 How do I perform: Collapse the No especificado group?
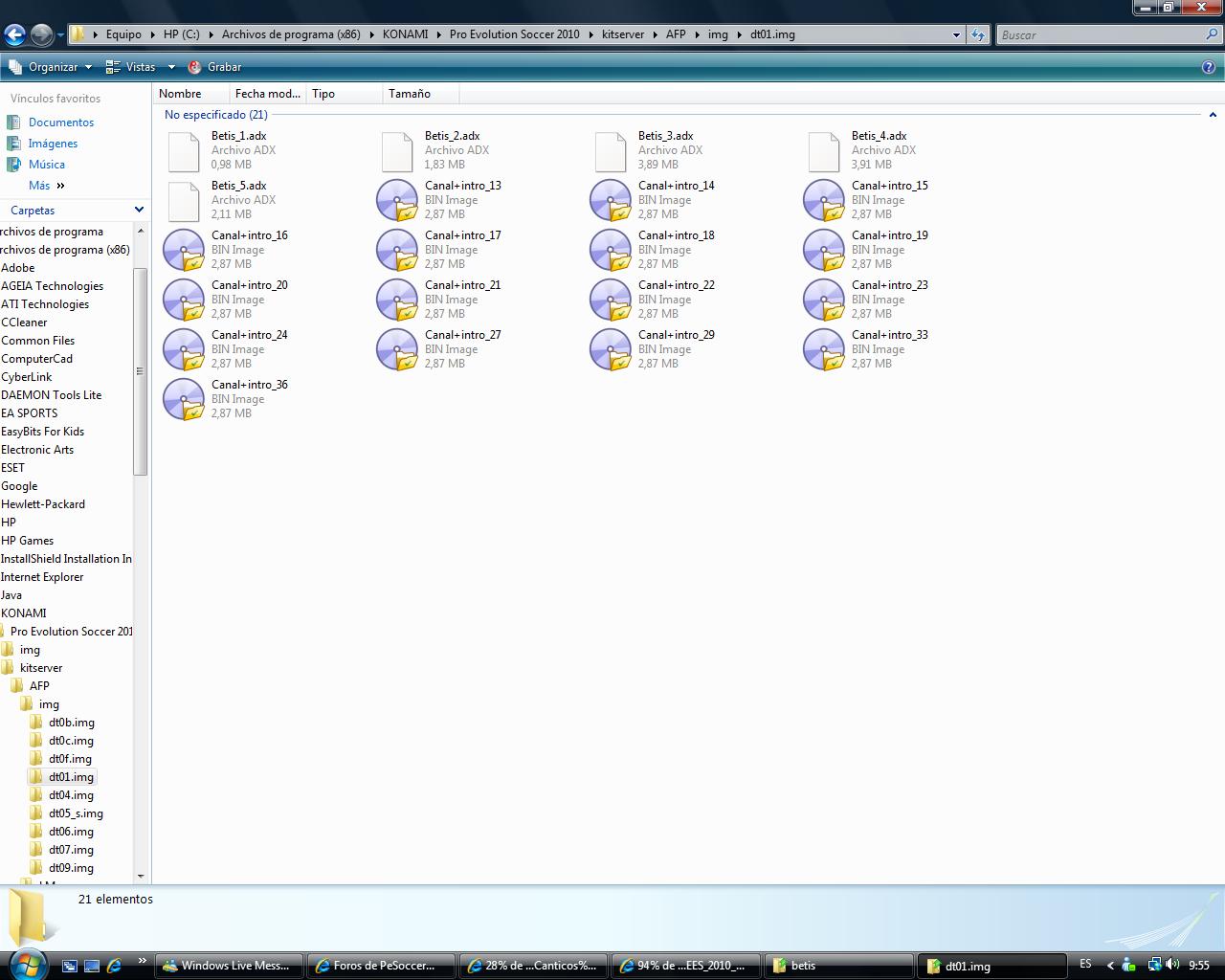[x=1214, y=115]
